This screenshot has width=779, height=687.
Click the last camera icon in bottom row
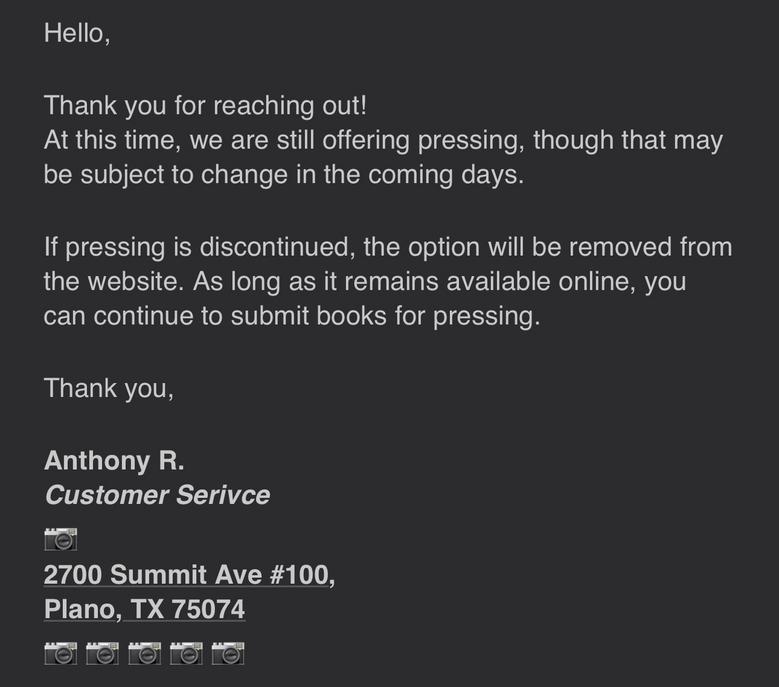(228, 654)
